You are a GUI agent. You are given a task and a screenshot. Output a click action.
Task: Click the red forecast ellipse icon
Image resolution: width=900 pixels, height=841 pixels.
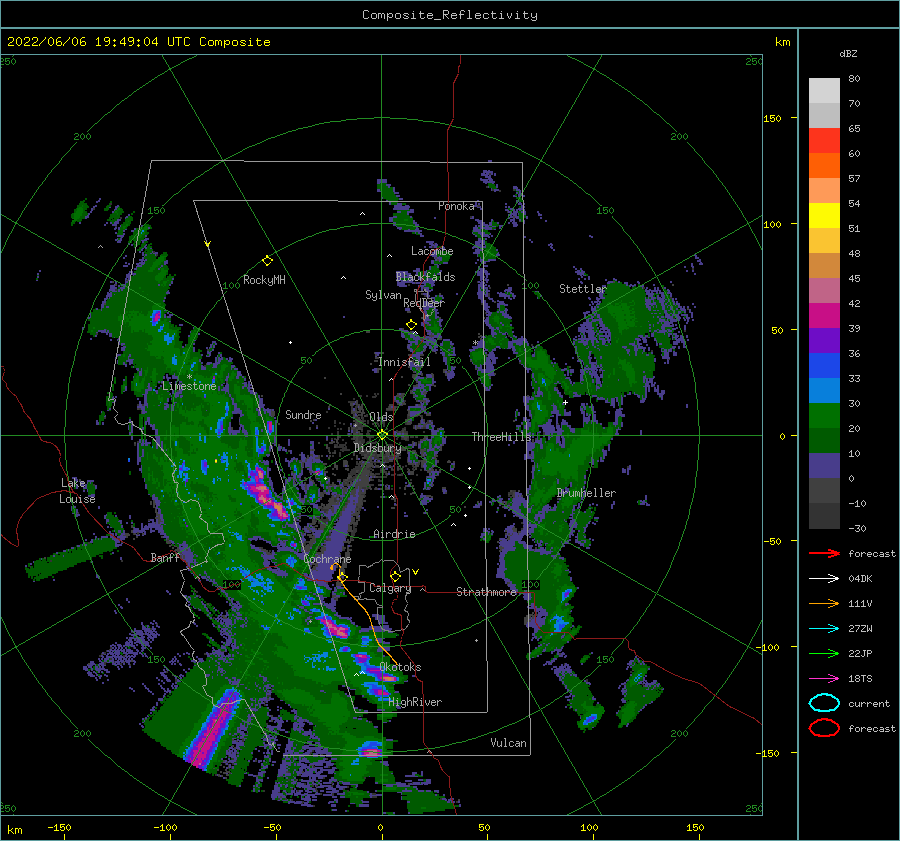click(824, 728)
